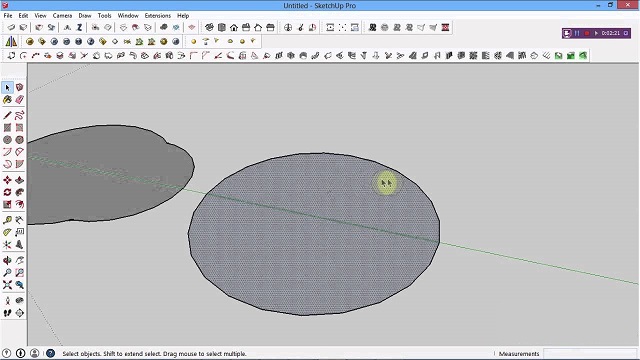640x360 pixels.
Task: Select the Offset tool
Action: click(19, 204)
